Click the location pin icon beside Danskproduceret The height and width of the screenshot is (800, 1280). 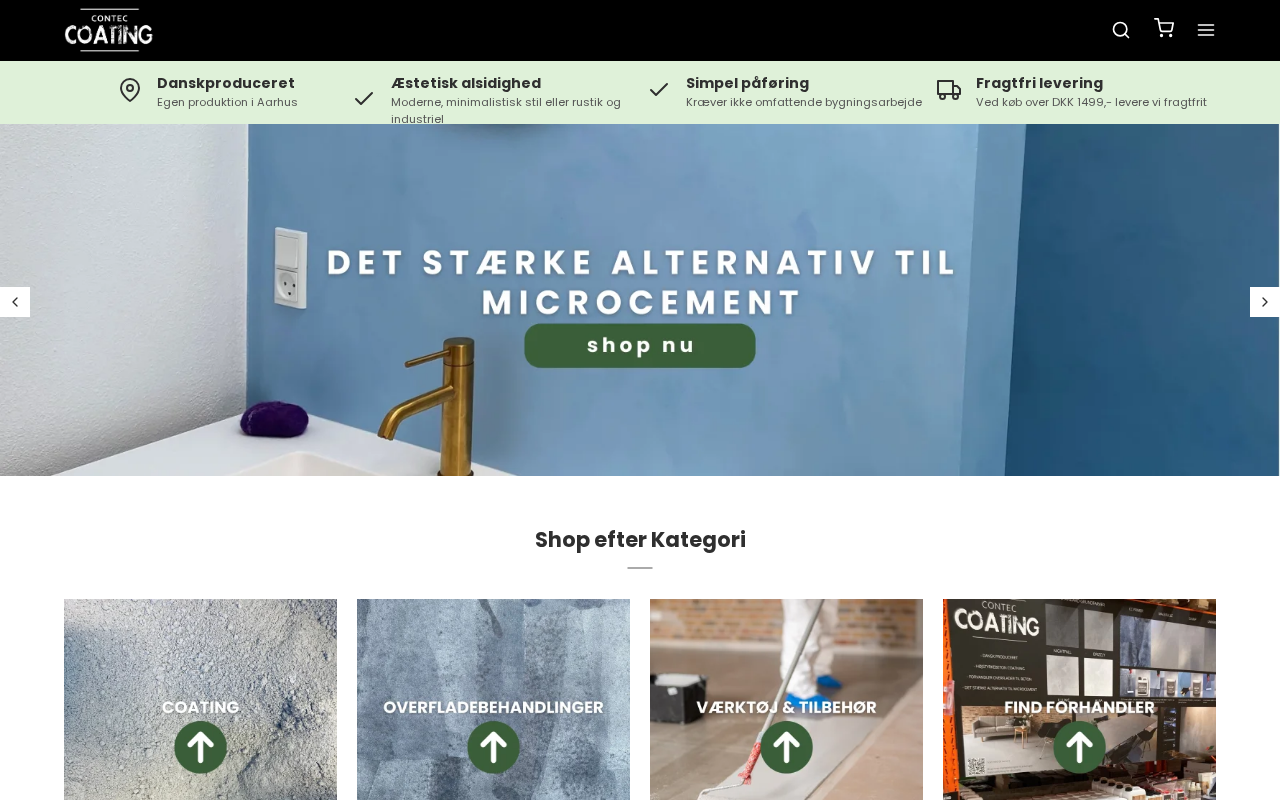[130, 91]
